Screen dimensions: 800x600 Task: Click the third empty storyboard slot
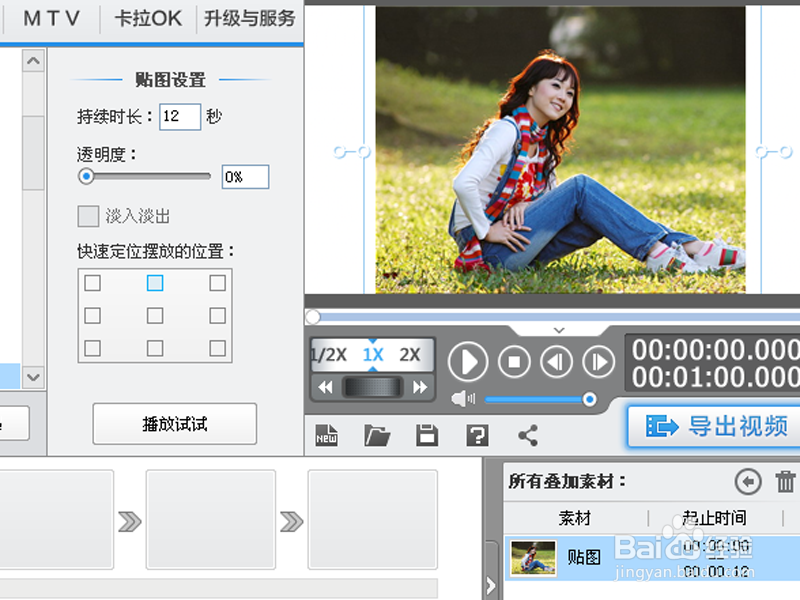tap(372, 519)
